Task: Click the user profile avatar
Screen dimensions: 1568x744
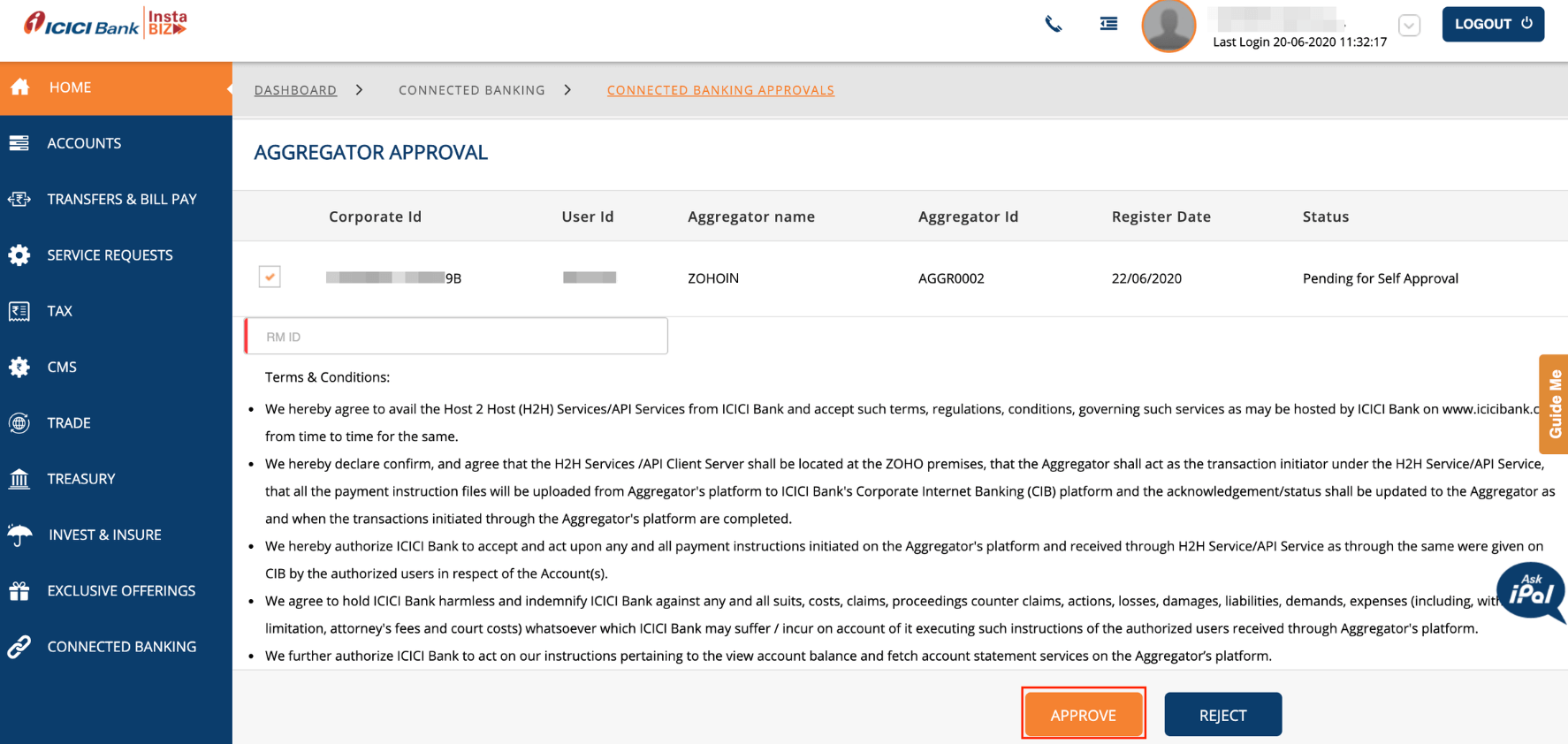Action: [x=1168, y=27]
